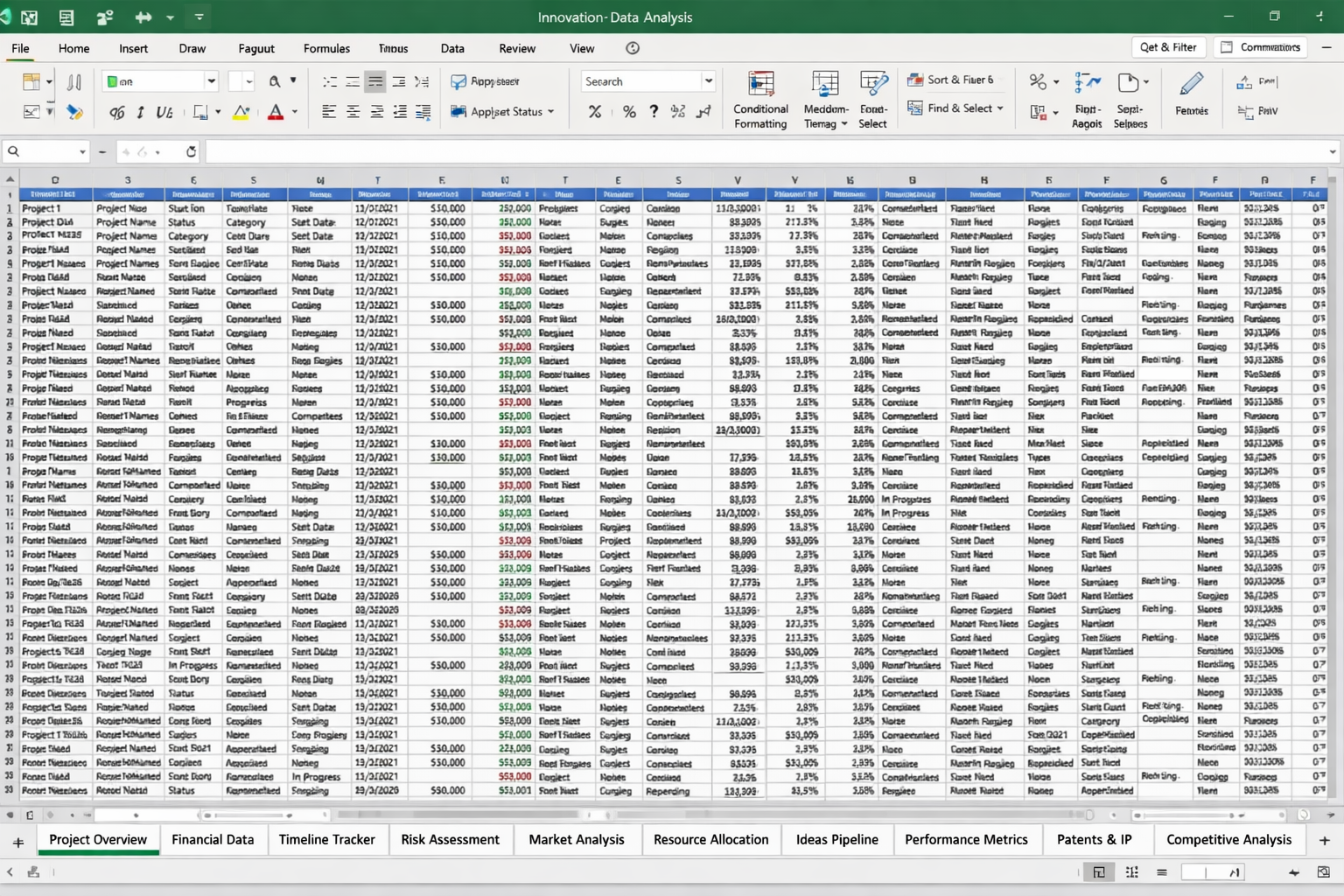Apply underline formatting icon
The height and width of the screenshot is (896, 1344).
(x=164, y=112)
